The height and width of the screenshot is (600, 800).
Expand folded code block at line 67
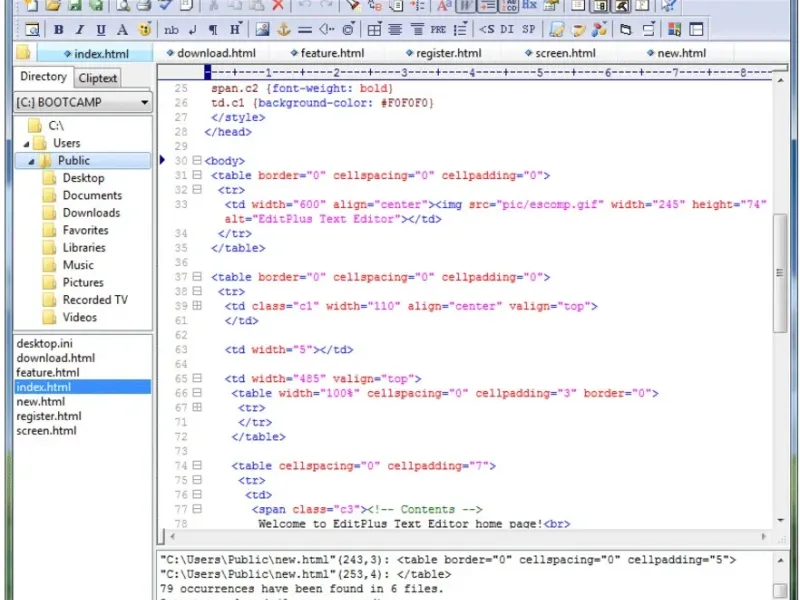click(197, 408)
